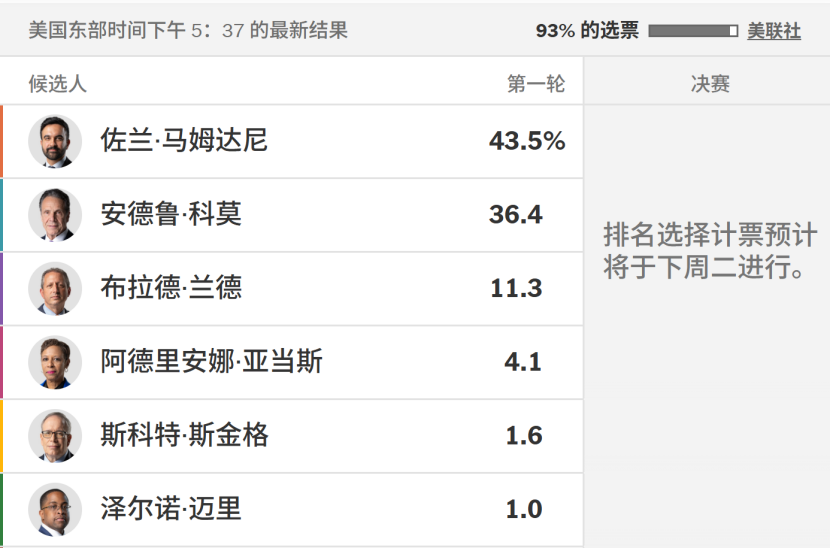Viewport: 830px width, 548px height.
Task: Click the candidate name 布拉德·兰德
Action: click(171, 288)
